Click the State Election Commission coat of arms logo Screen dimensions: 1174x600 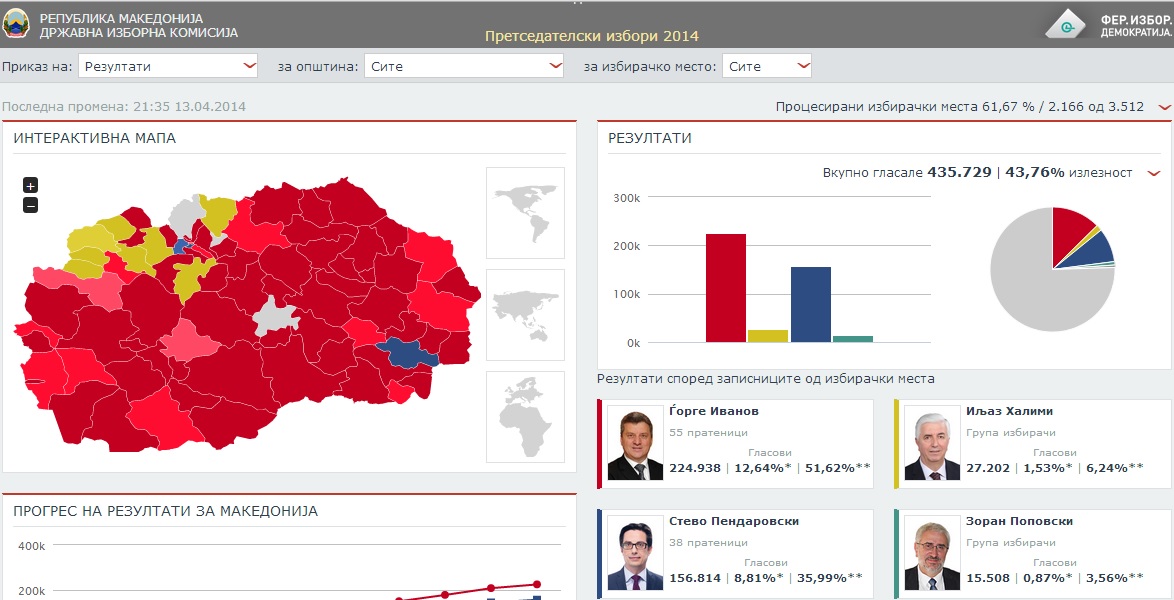(16, 25)
